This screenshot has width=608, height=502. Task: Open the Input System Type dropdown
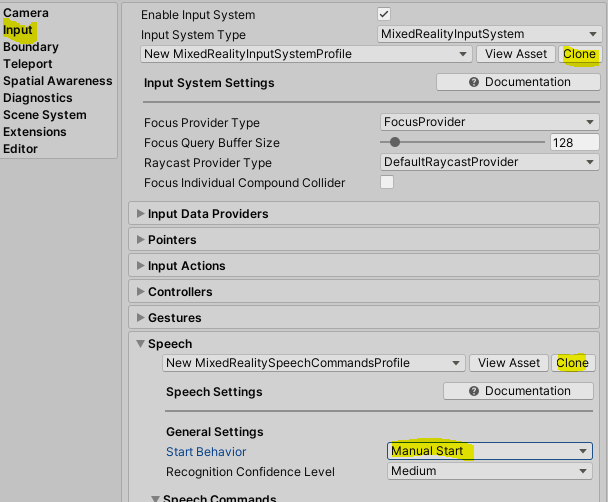[489, 34]
